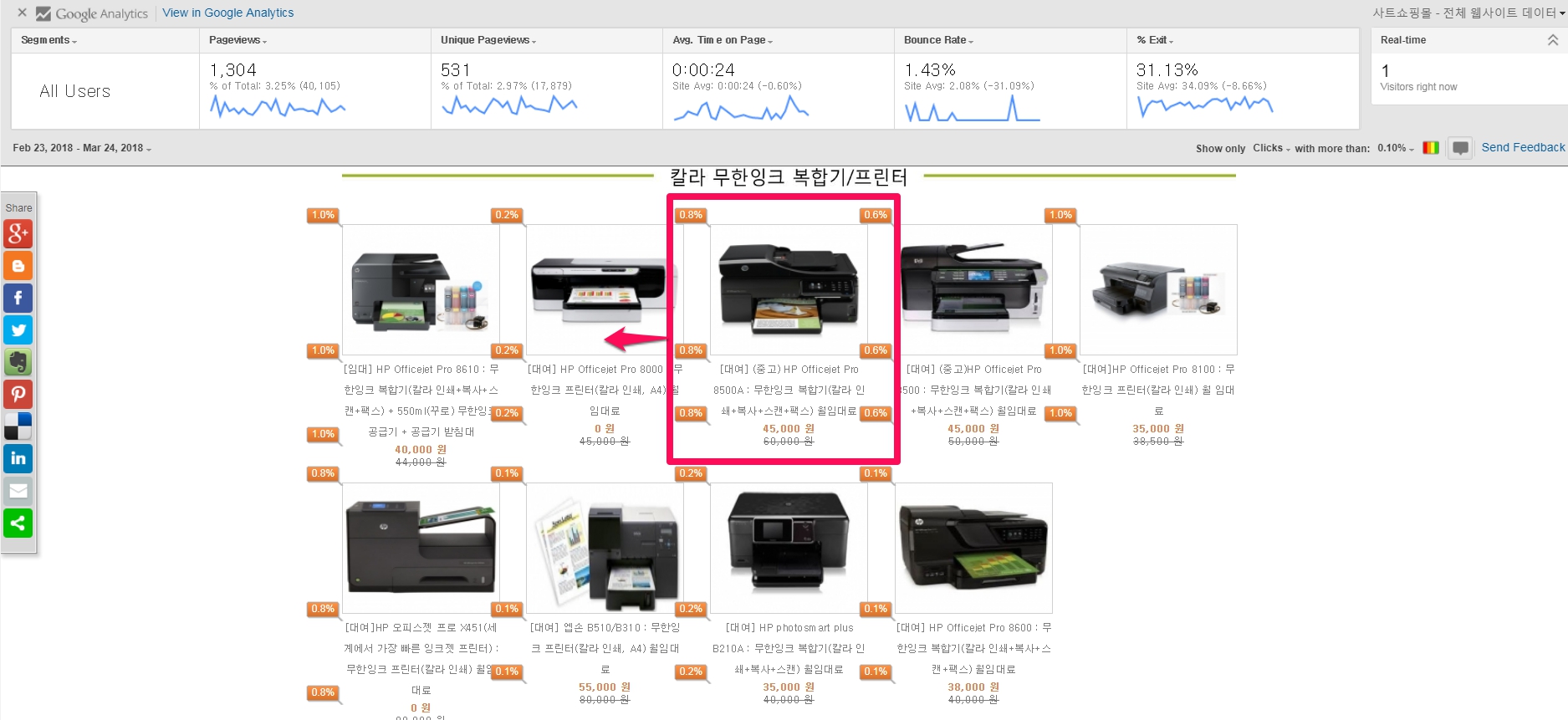Share page via Google Plus icon
This screenshot has width=1568, height=720.
(x=18, y=233)
